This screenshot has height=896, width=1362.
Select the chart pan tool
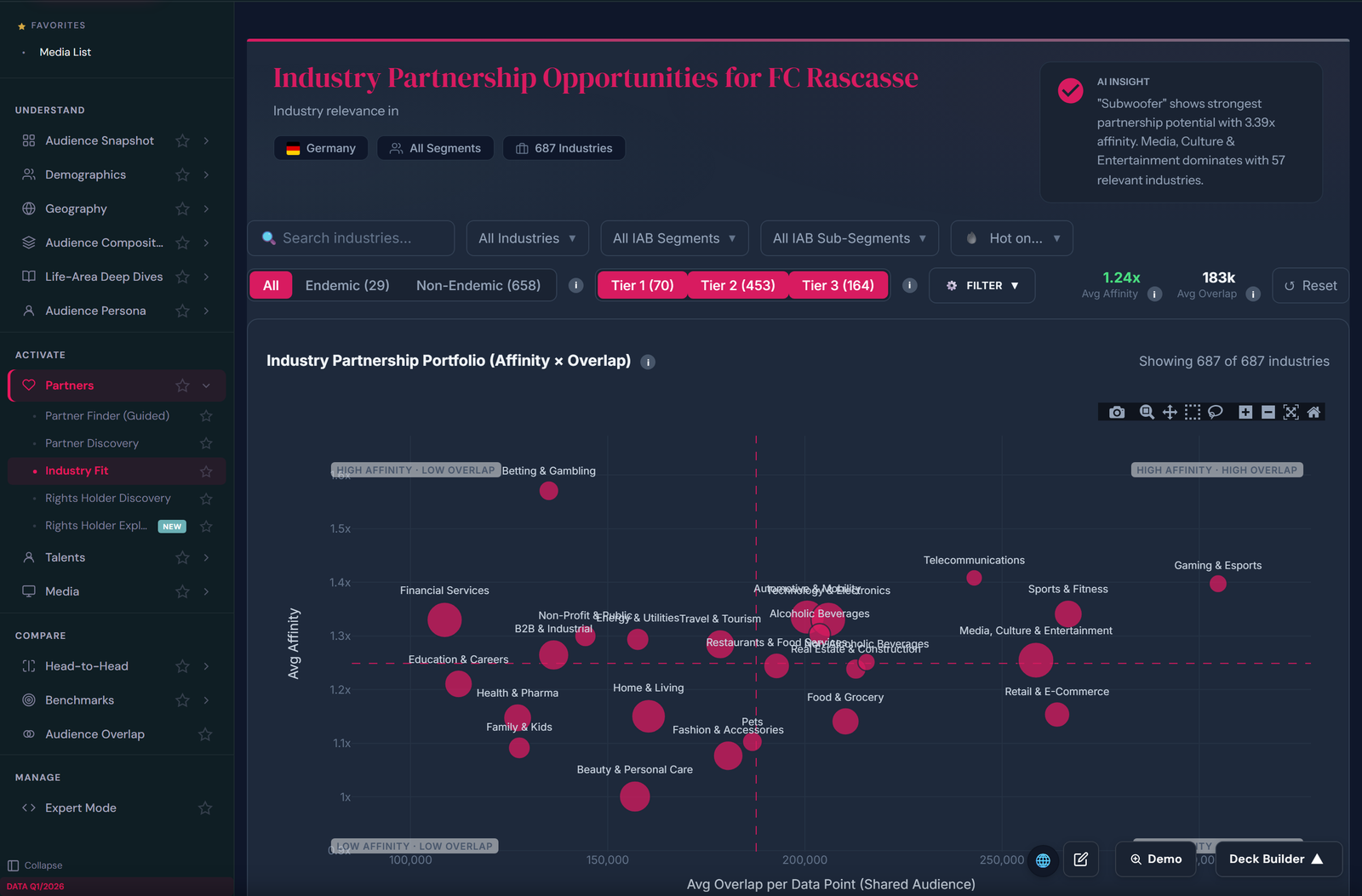tap(1170, 412)
